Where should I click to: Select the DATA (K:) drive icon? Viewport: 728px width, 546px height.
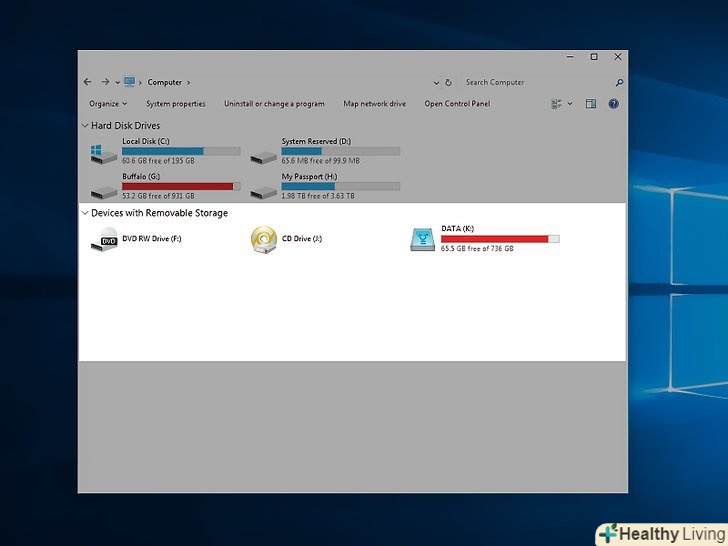click(x=423, y=239)
